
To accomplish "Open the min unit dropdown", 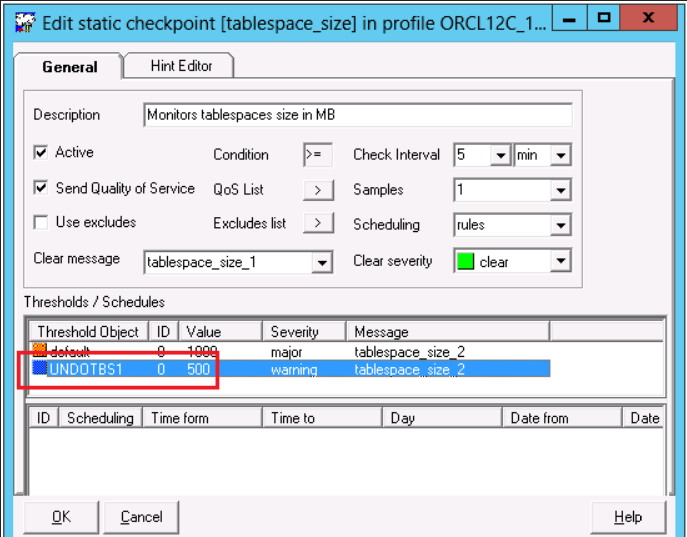I will 561,155.
